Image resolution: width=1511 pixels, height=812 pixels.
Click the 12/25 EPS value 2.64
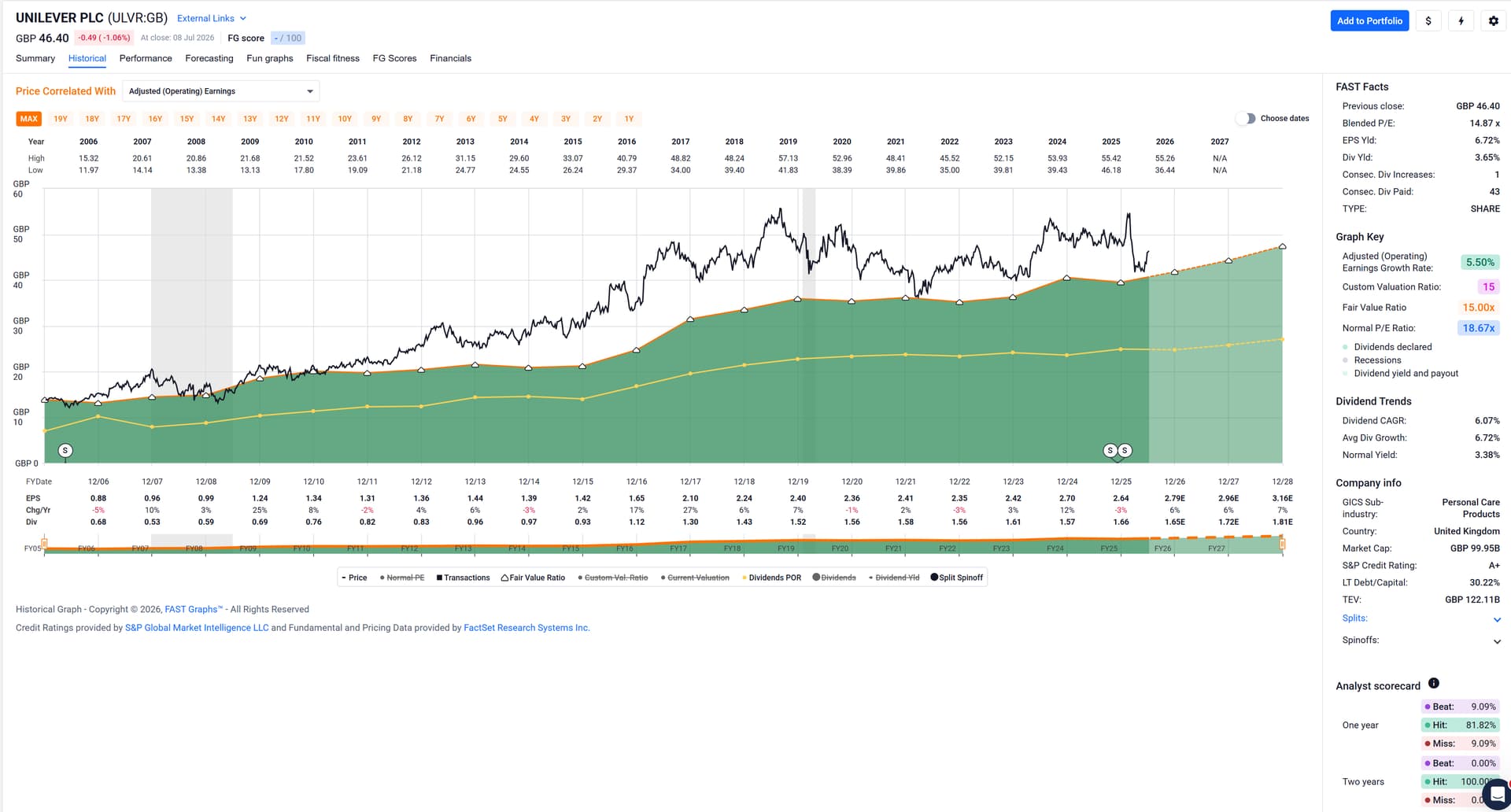(x=1121, y=498)
